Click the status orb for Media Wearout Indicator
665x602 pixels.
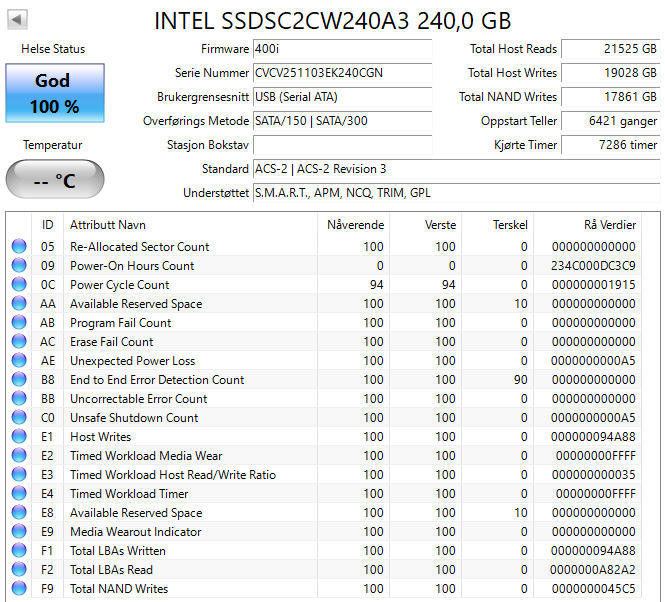coord(19,532)
